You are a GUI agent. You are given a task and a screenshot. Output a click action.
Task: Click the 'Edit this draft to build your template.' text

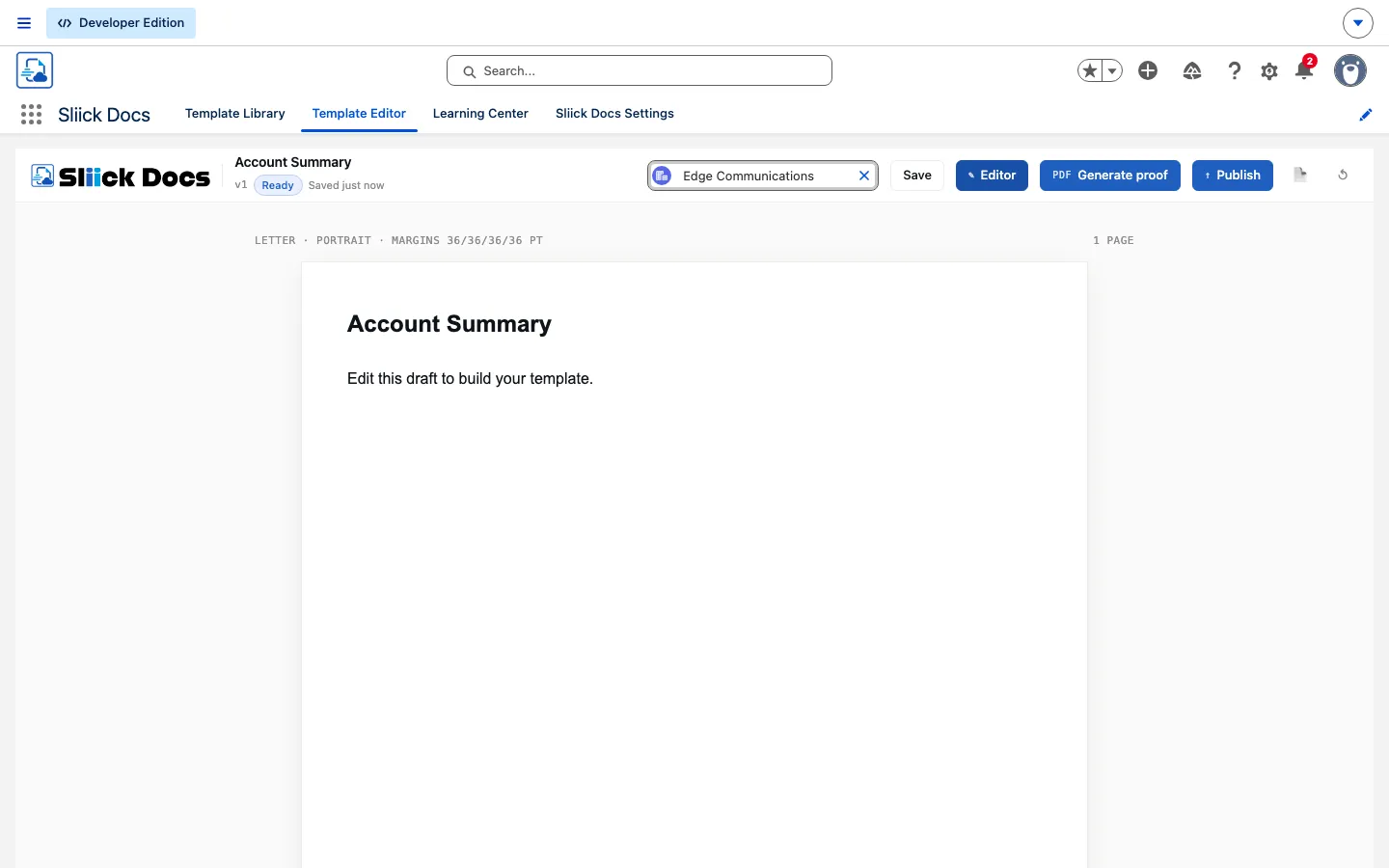470,379
